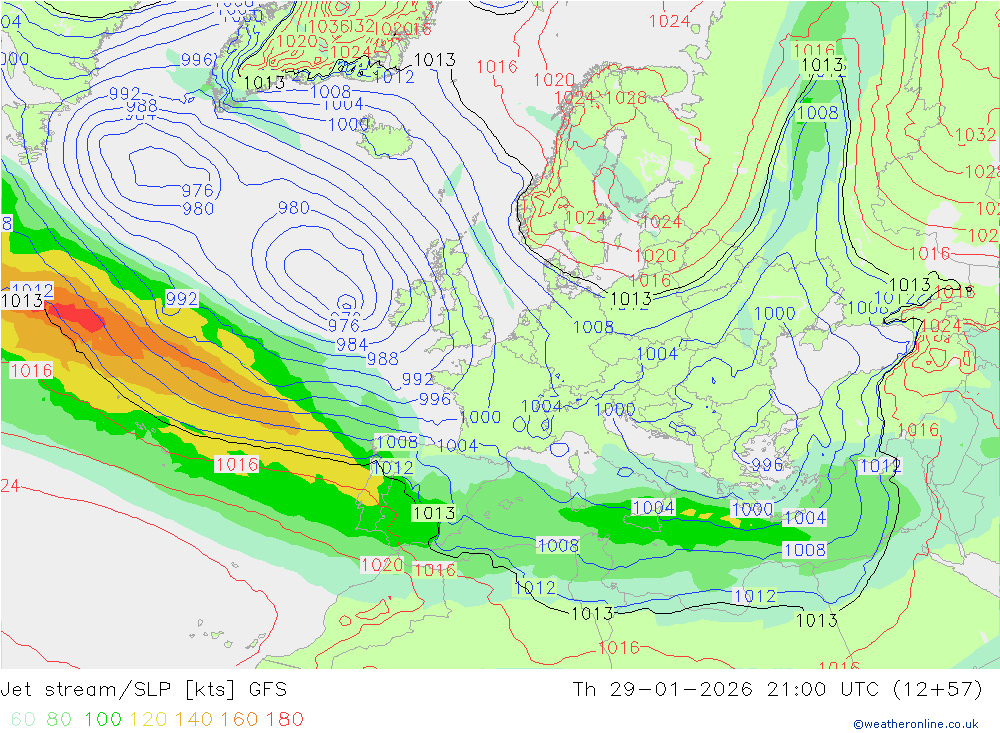1000x733 pixels.
Task: Click the 80 kts legend value
Action: coord(59,719)
